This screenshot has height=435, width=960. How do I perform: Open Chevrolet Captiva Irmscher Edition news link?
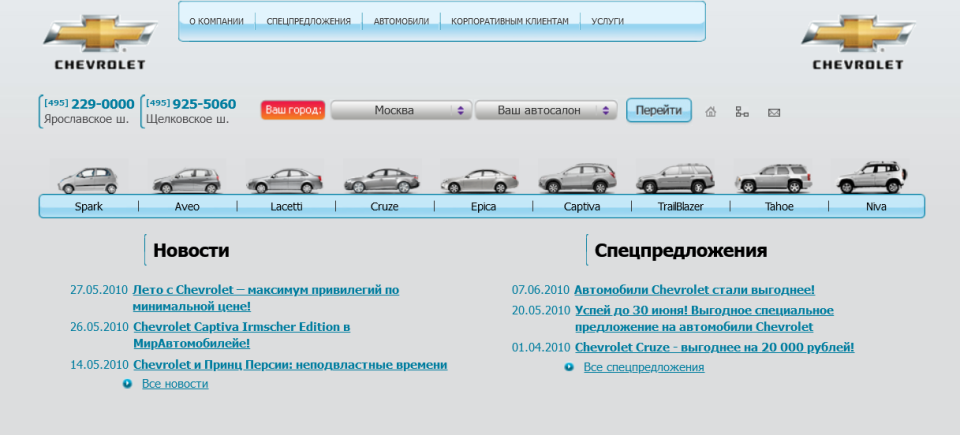point(242,335)
